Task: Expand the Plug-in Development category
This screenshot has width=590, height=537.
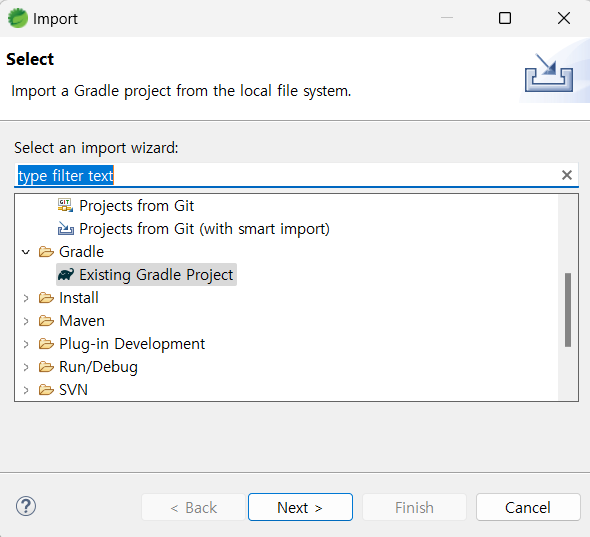Action: [x=26, y=344]
